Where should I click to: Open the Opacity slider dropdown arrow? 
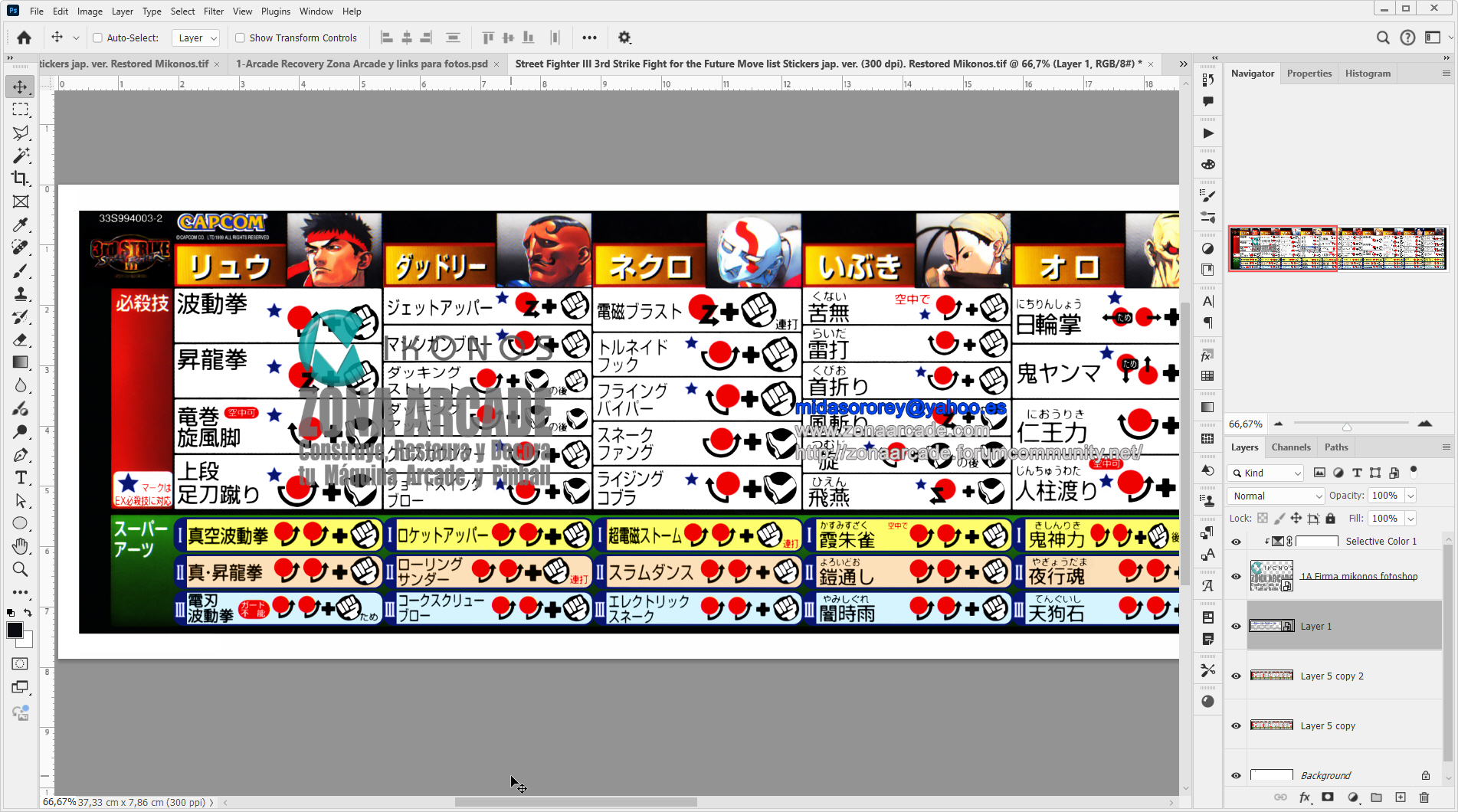[x=1410, y=496]
